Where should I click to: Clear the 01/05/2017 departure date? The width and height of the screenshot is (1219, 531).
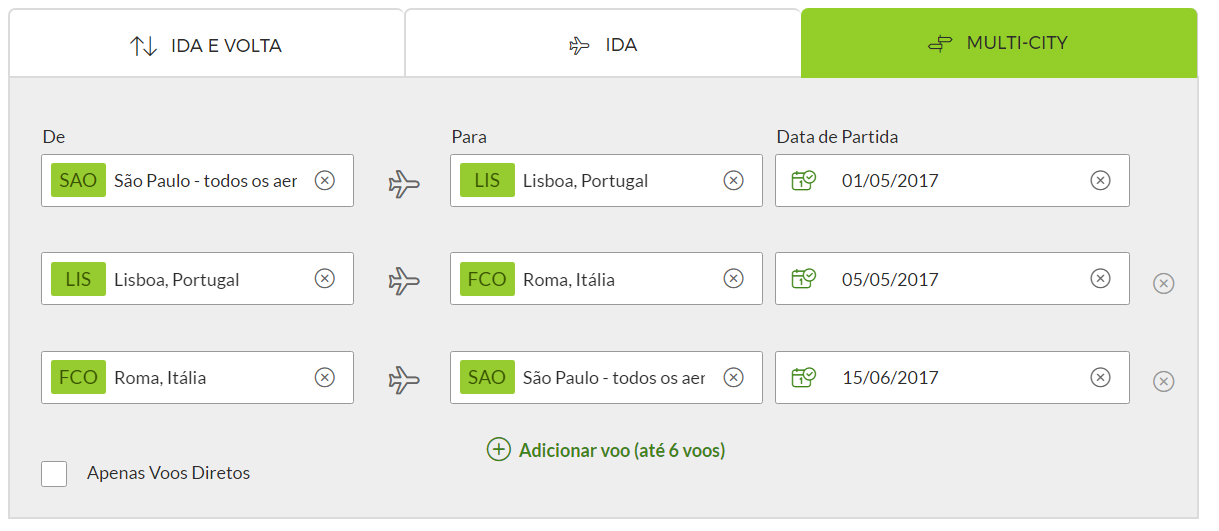[x=1100, y=180]
